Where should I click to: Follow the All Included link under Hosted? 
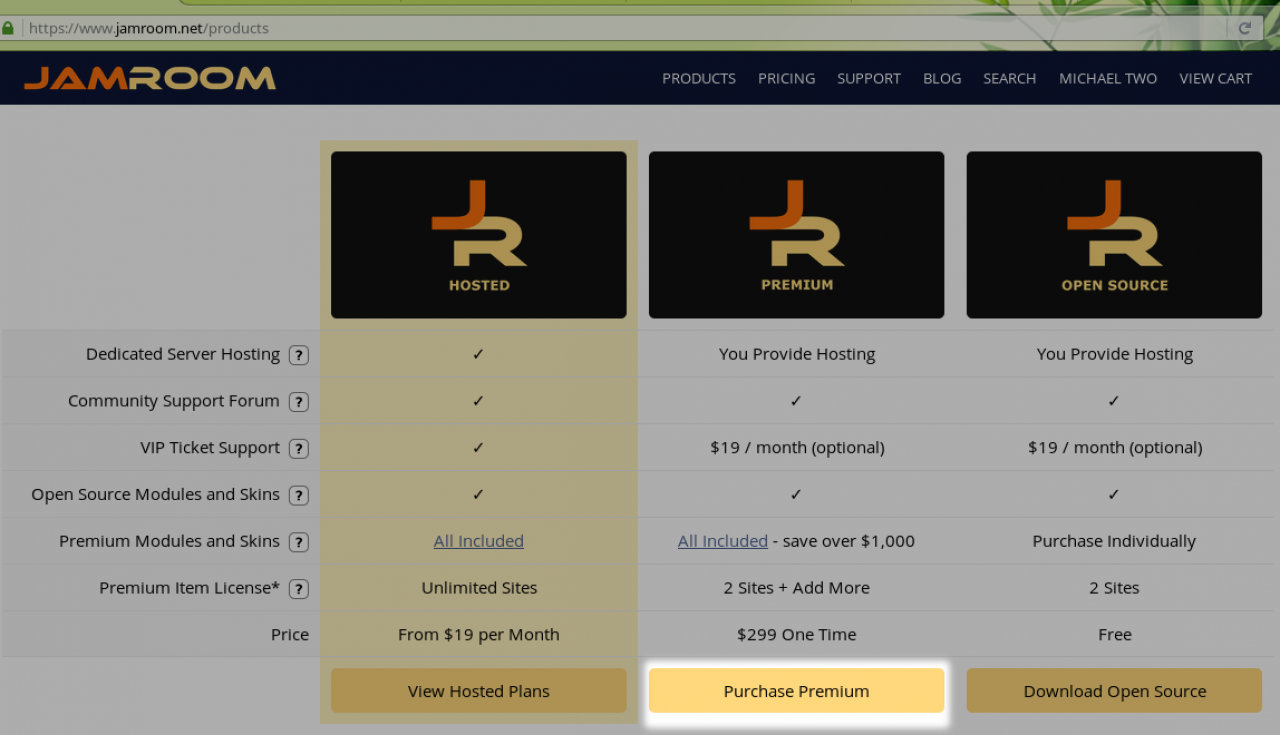coord(478,541)
